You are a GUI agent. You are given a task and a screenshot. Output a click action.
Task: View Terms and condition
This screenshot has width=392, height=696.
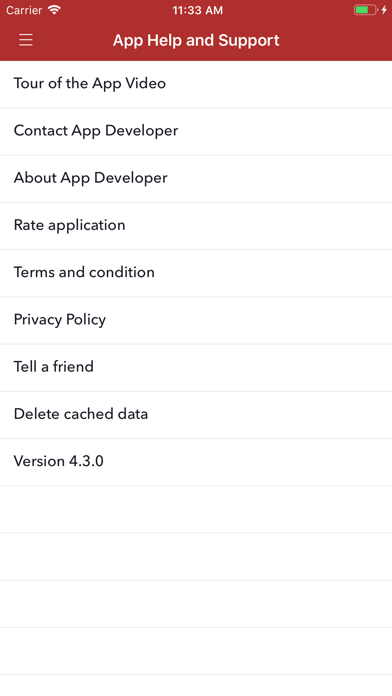196,273
